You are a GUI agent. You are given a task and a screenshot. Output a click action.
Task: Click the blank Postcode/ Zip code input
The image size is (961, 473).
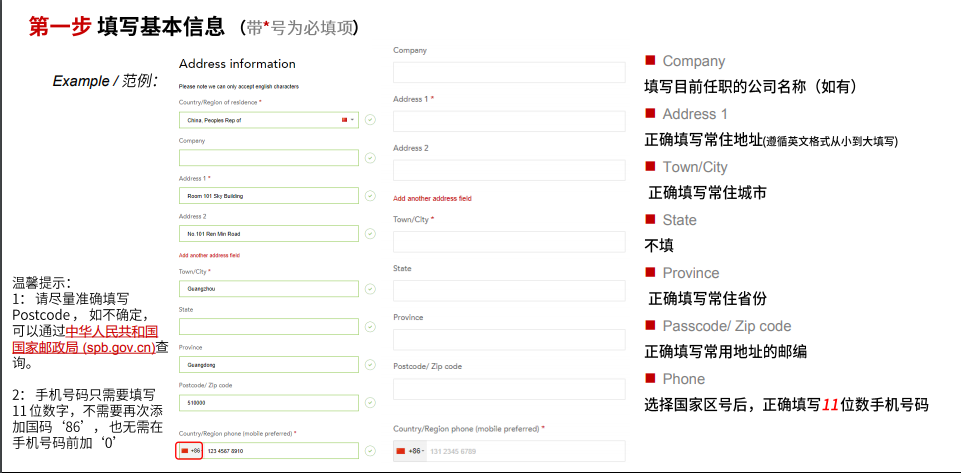coord(509,389)
